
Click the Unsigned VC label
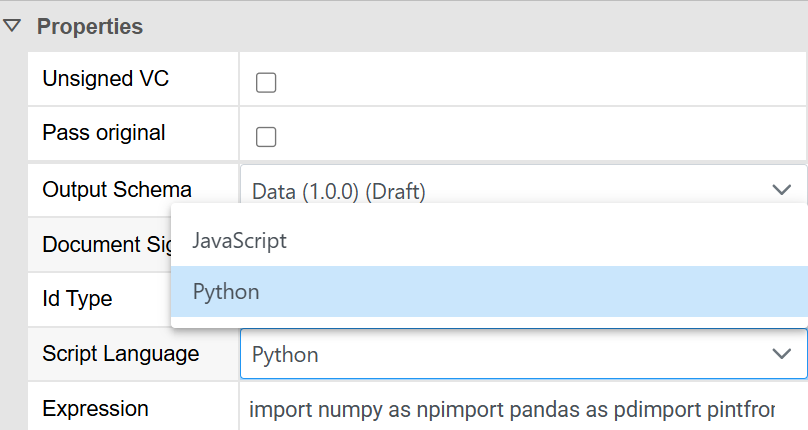tap(105, 80)
